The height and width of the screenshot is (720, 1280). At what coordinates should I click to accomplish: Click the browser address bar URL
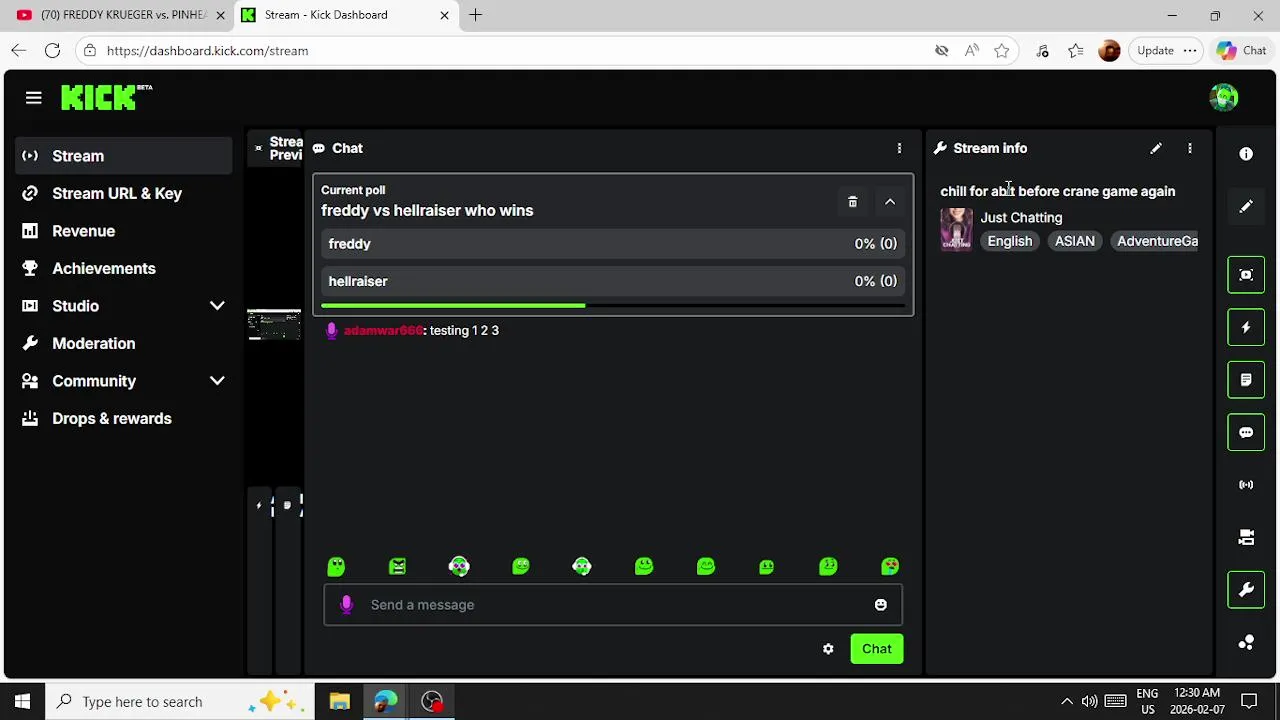207,50
